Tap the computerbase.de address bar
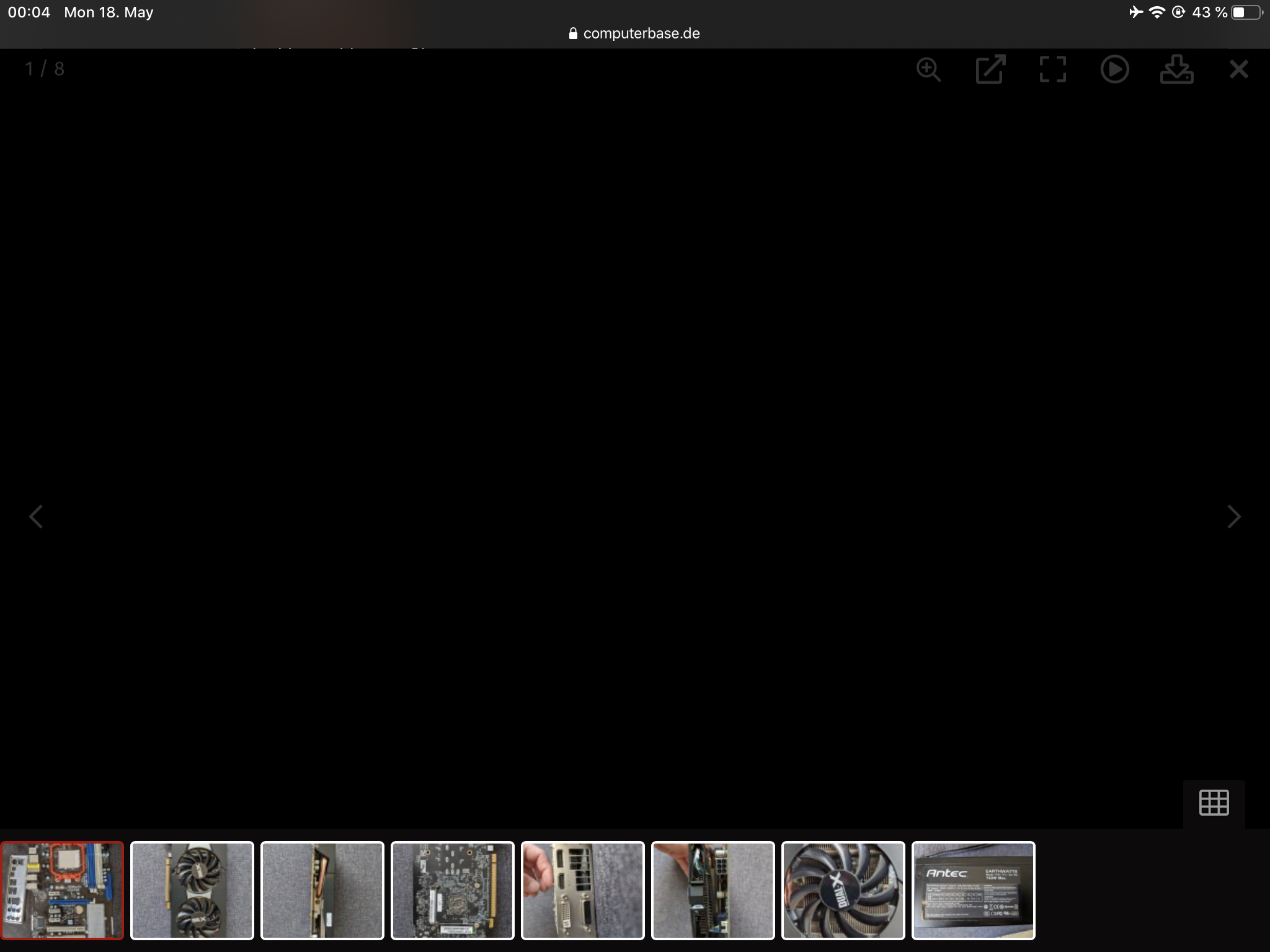This screenshot has height=952, width=1270. (634, 33)
